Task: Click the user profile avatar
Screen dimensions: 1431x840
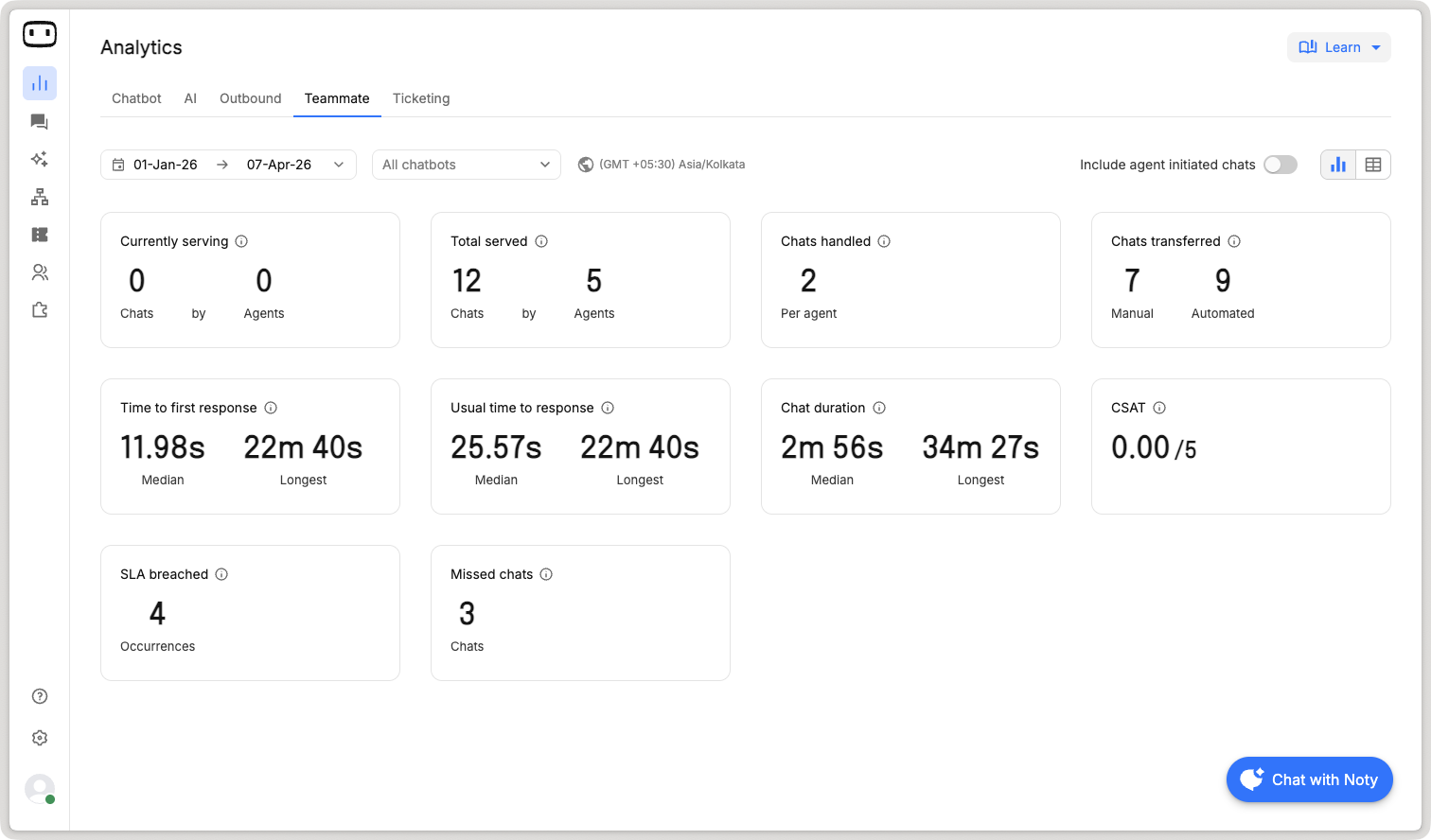Action: coord(40,789)
